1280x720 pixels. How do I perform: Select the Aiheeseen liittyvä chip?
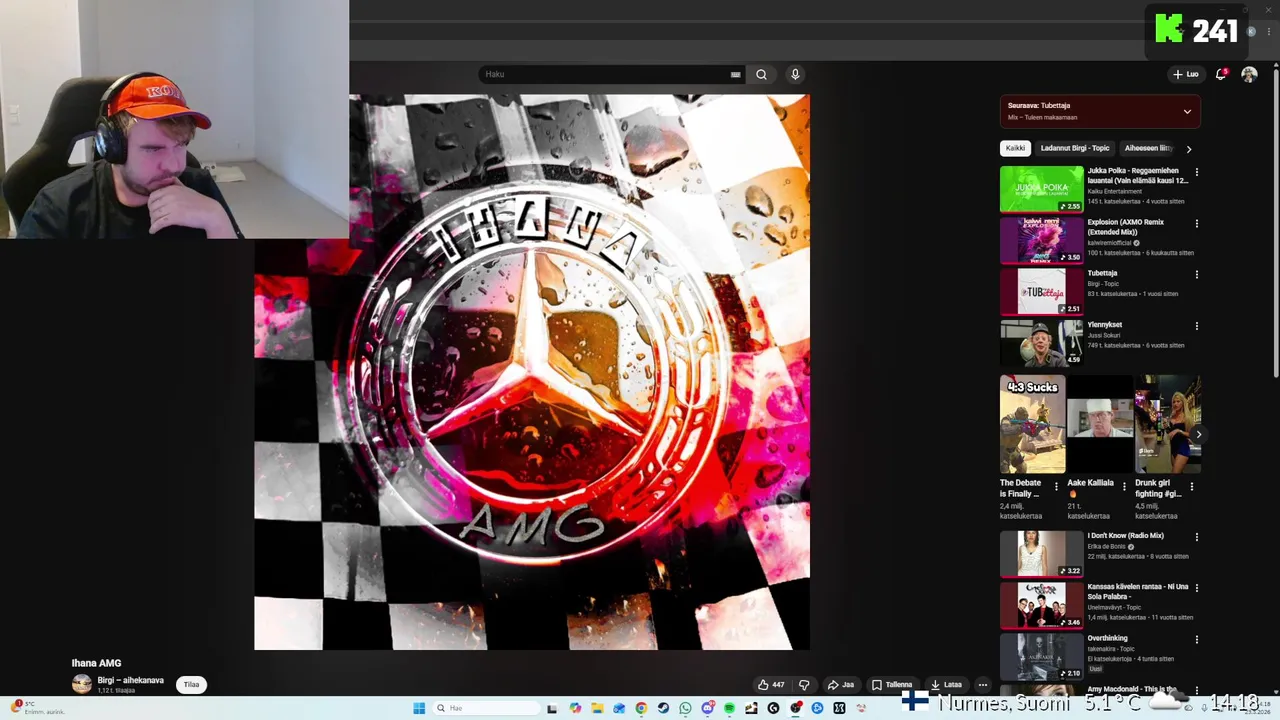tap(1148, 148)
